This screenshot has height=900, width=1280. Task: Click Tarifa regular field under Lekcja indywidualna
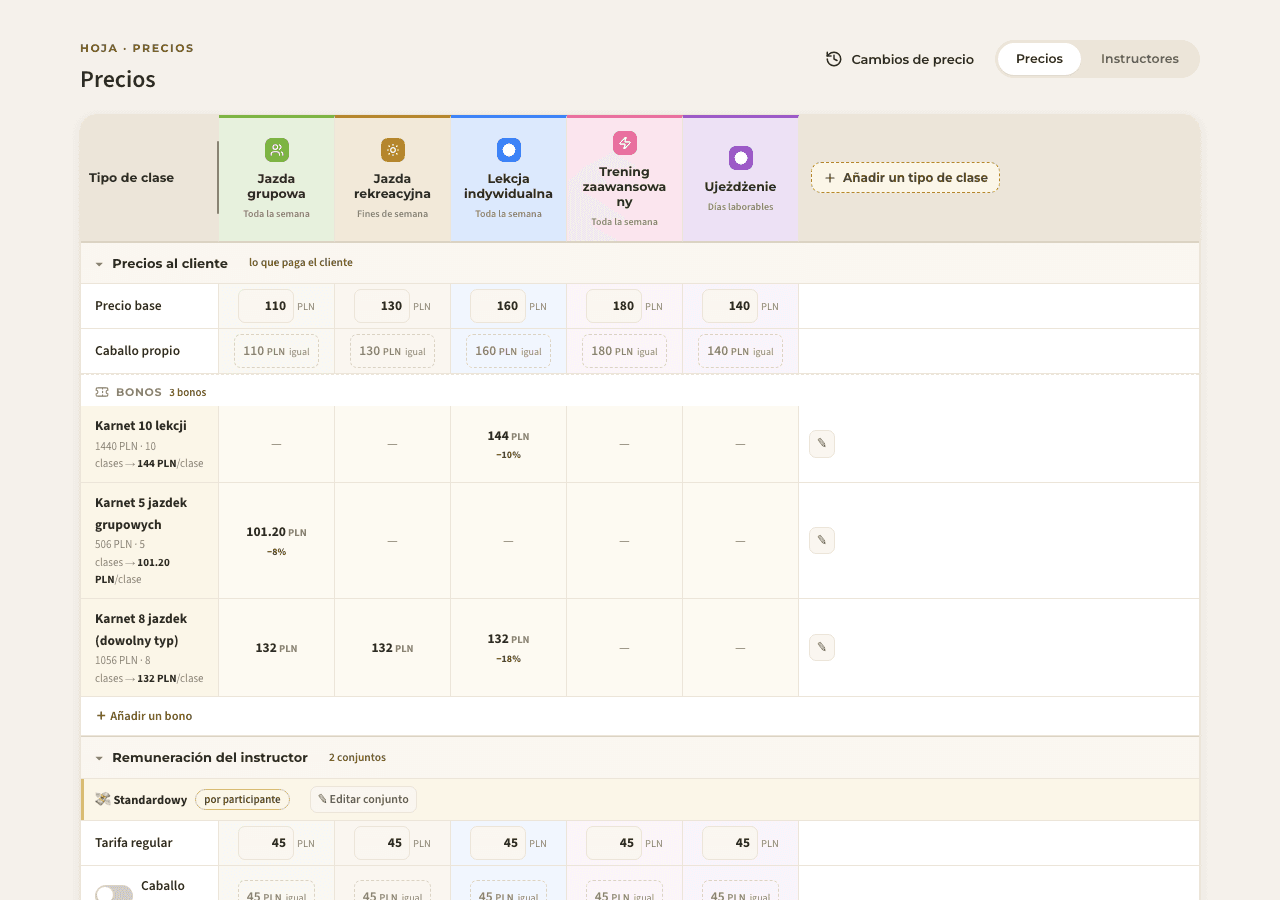coord(498,843)
